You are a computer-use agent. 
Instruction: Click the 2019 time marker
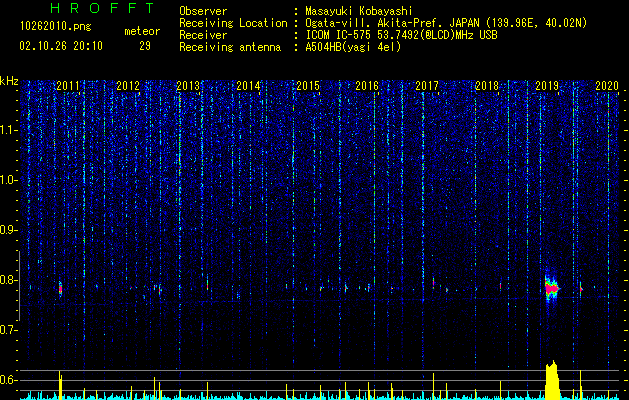(x=547, y=85)
